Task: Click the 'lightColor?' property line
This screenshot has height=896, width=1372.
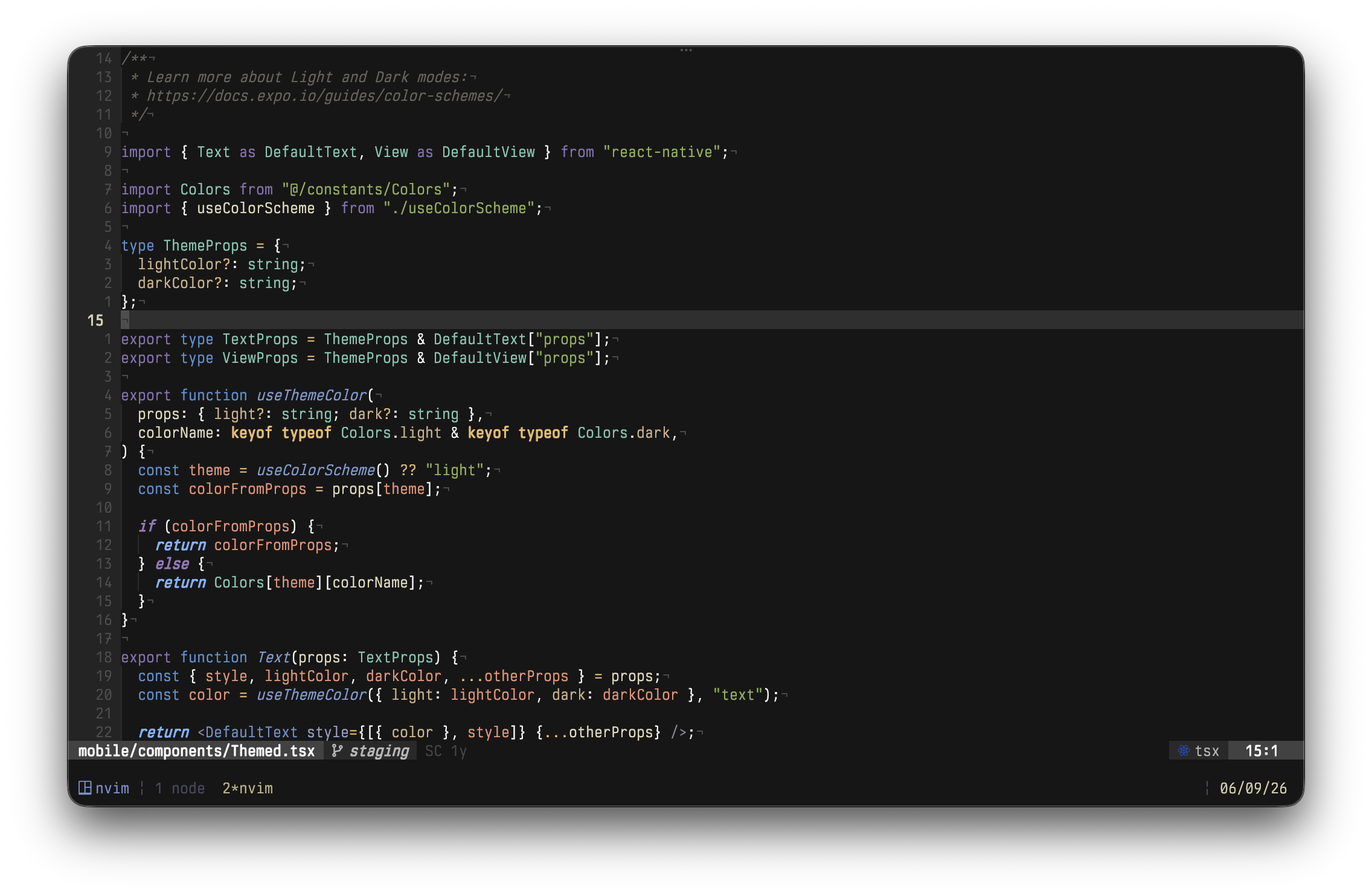Action: pos(222,264)
